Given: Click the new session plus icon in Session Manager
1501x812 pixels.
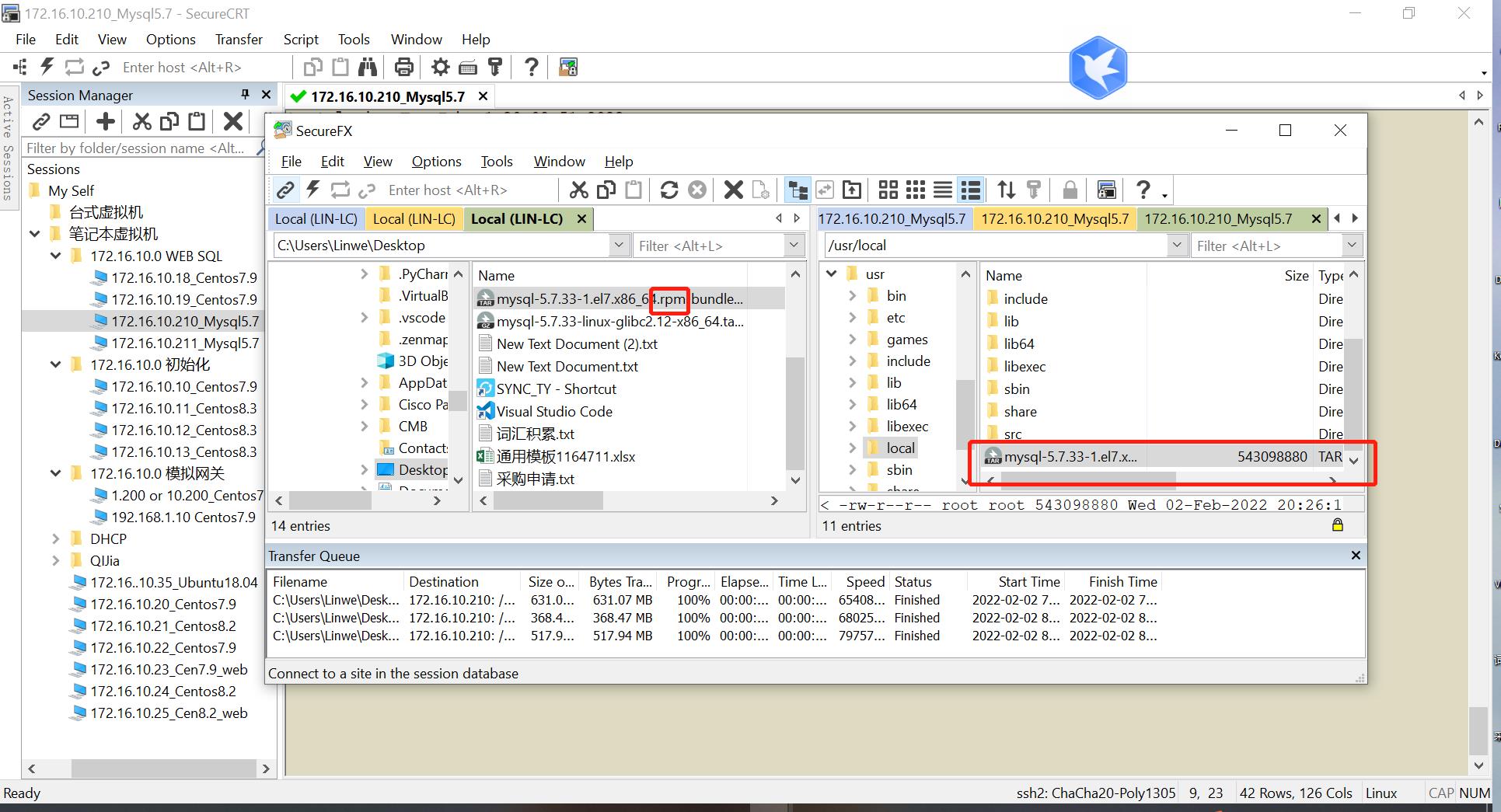Looking at the screenshot, I should tap(106, 120).
